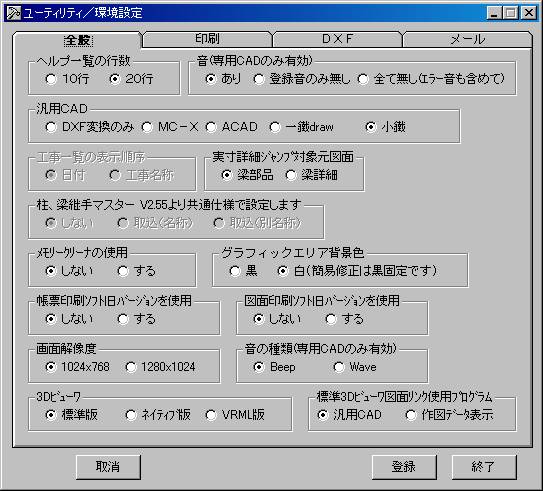
Task: Choose MC-X radio option
Action: point(170,127)
